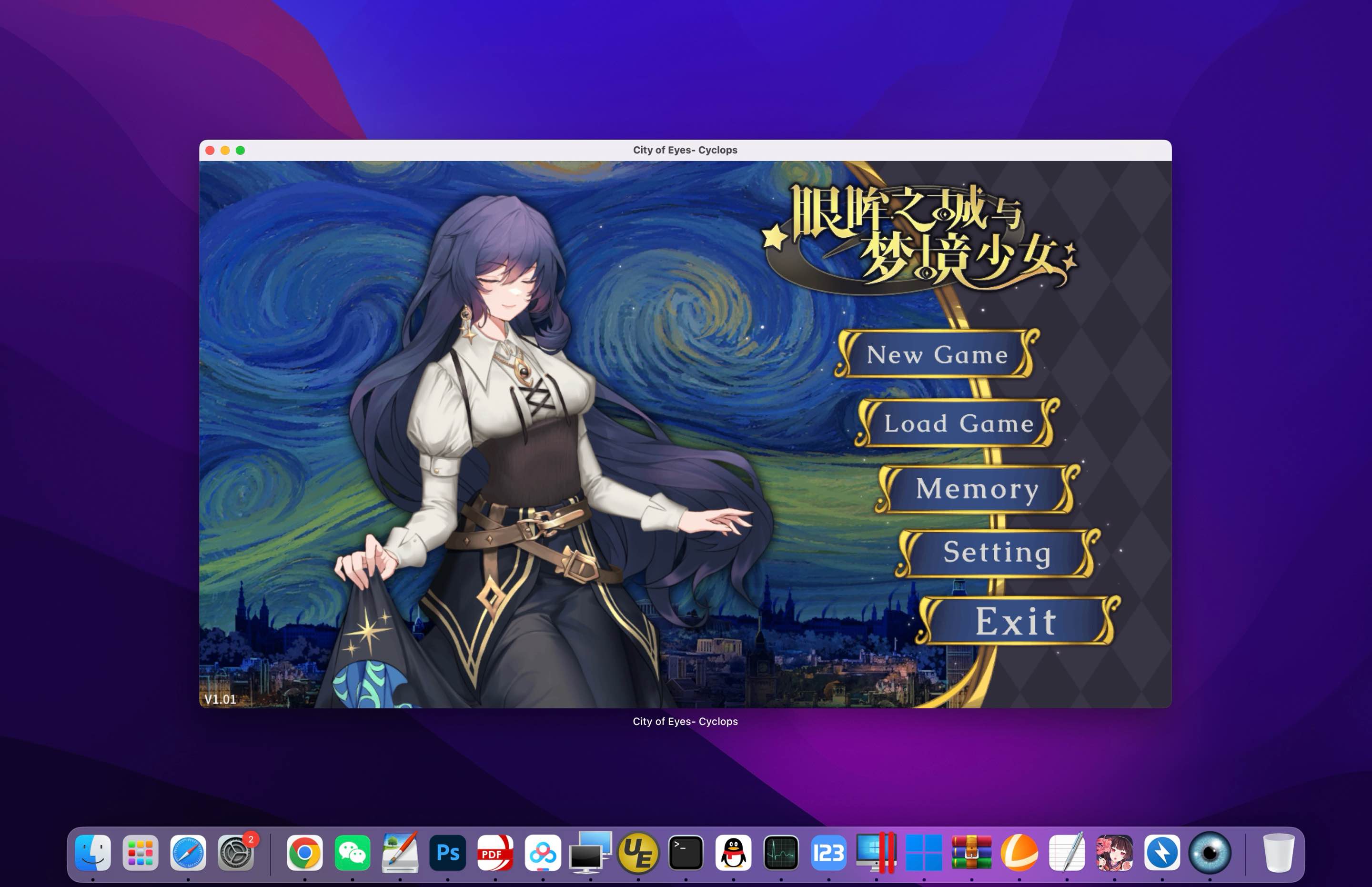Click the City of Eyes- Cyclops caption below the window
Viewport: 1372px width, 887px height.
(685, 721)
